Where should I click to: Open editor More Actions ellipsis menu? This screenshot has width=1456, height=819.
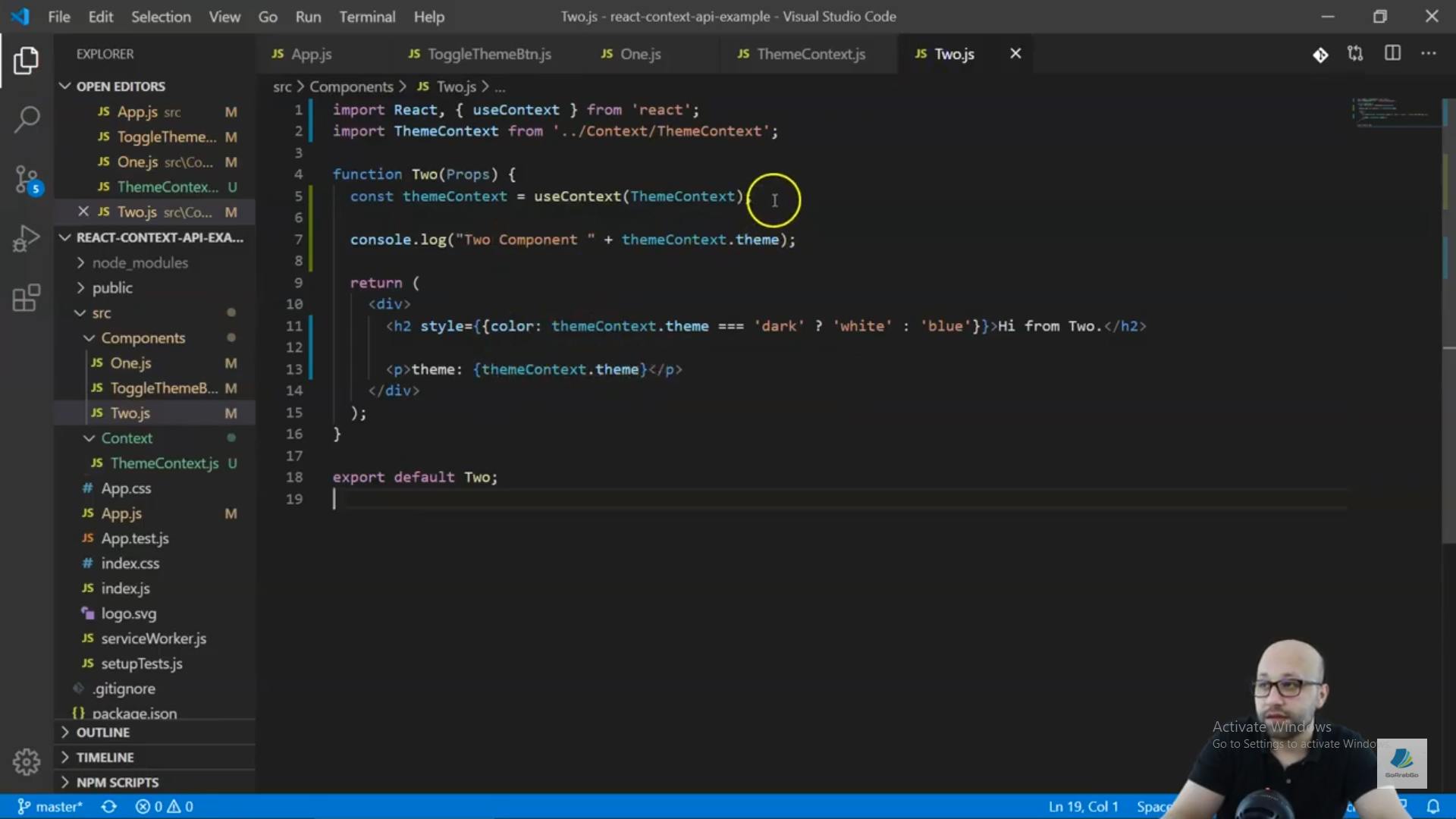tap(1429, 53)
